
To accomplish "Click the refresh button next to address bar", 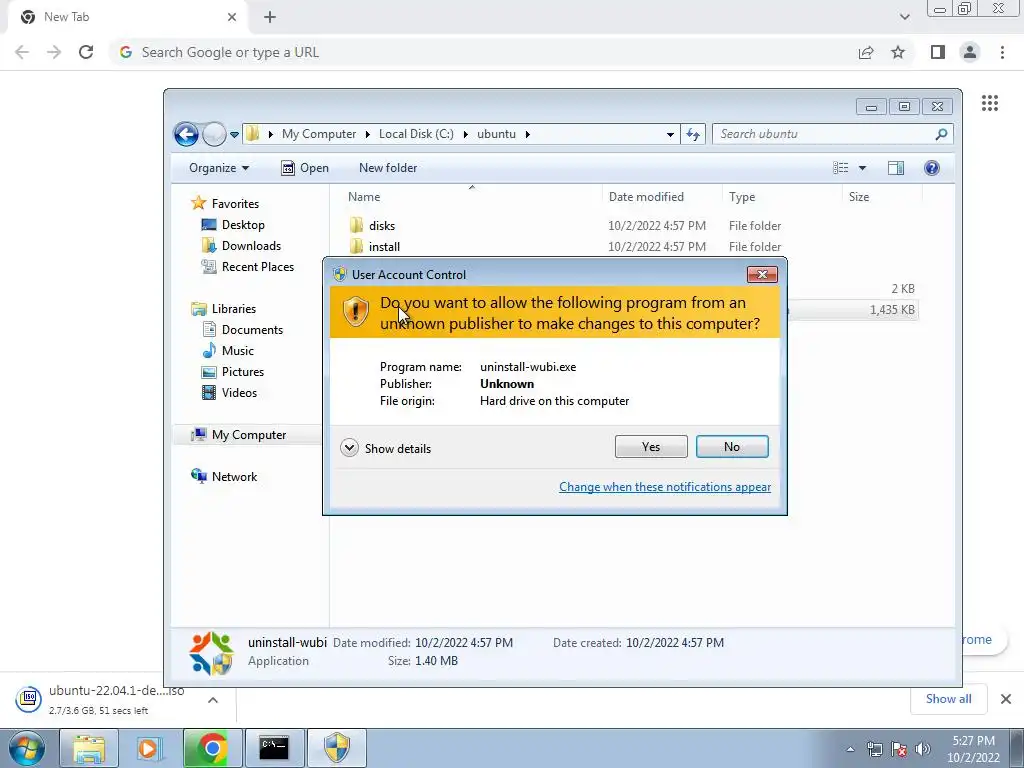I will coord(693,135).
